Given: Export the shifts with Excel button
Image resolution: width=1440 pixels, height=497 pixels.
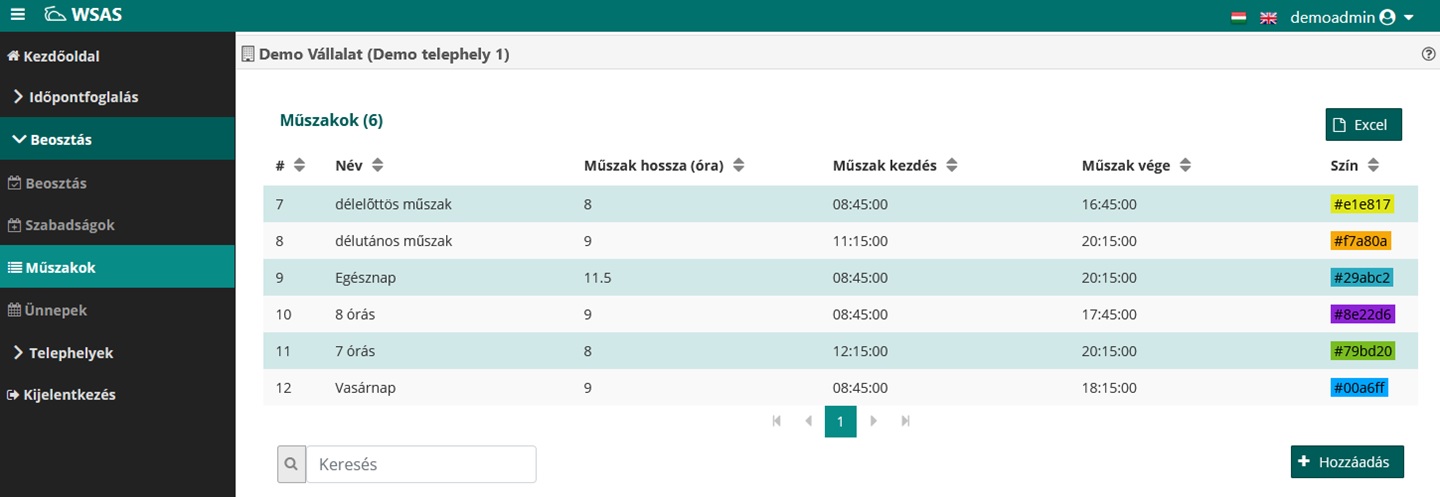Looking at the screenshot, I should tap(1363, 125).
